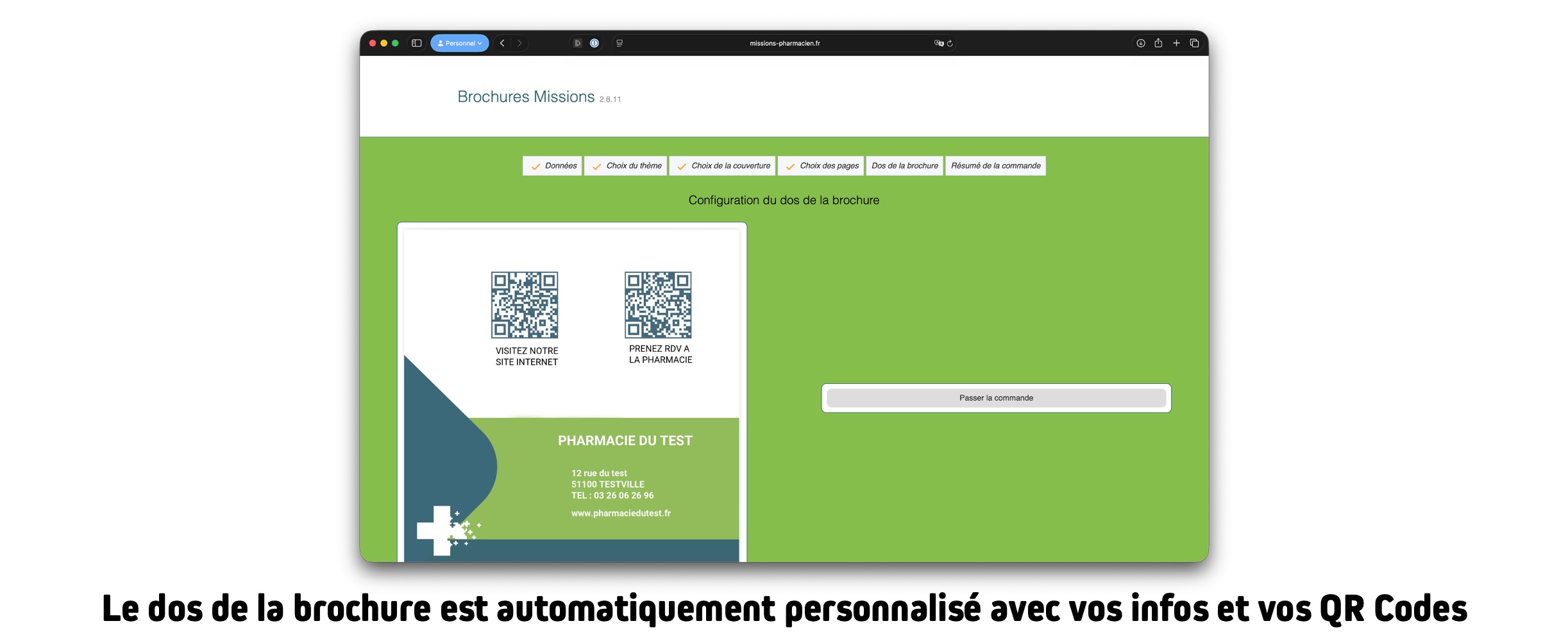Click the page settings icon in address bar
The image size is (1568, 637).
pos(619,43)
